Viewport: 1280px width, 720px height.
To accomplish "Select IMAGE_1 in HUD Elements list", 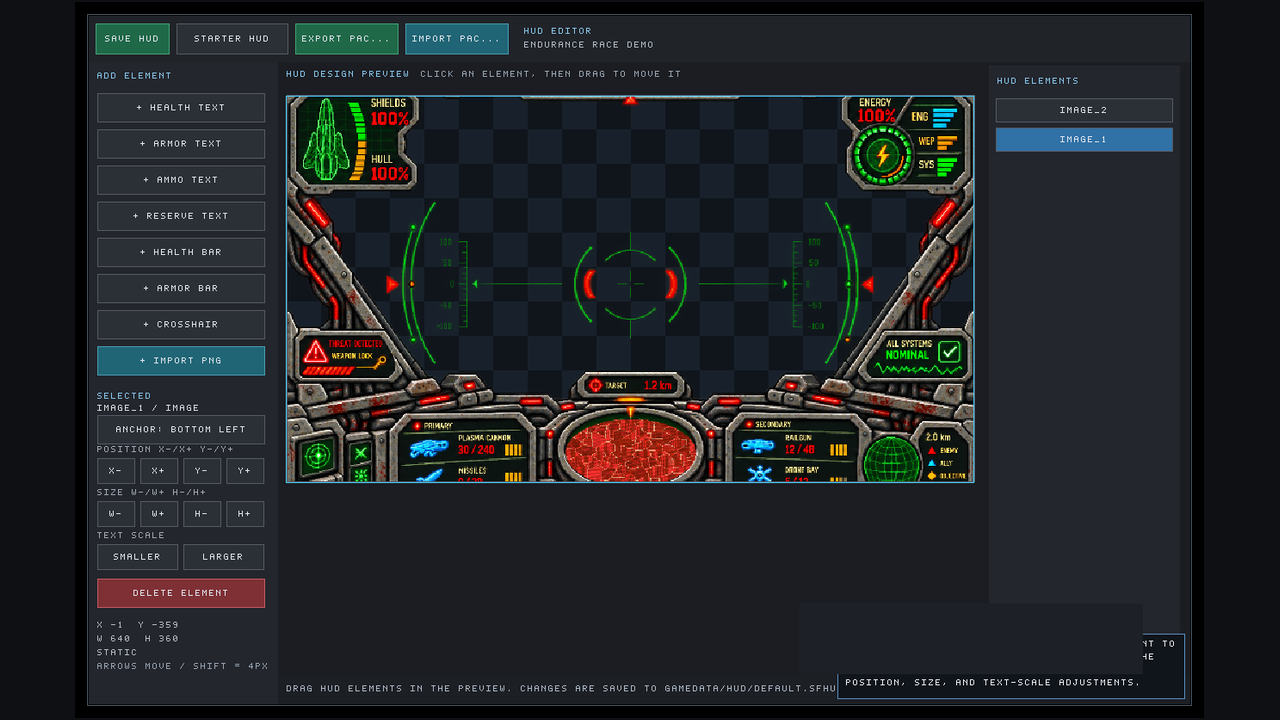I will (x=1084, y=140).
